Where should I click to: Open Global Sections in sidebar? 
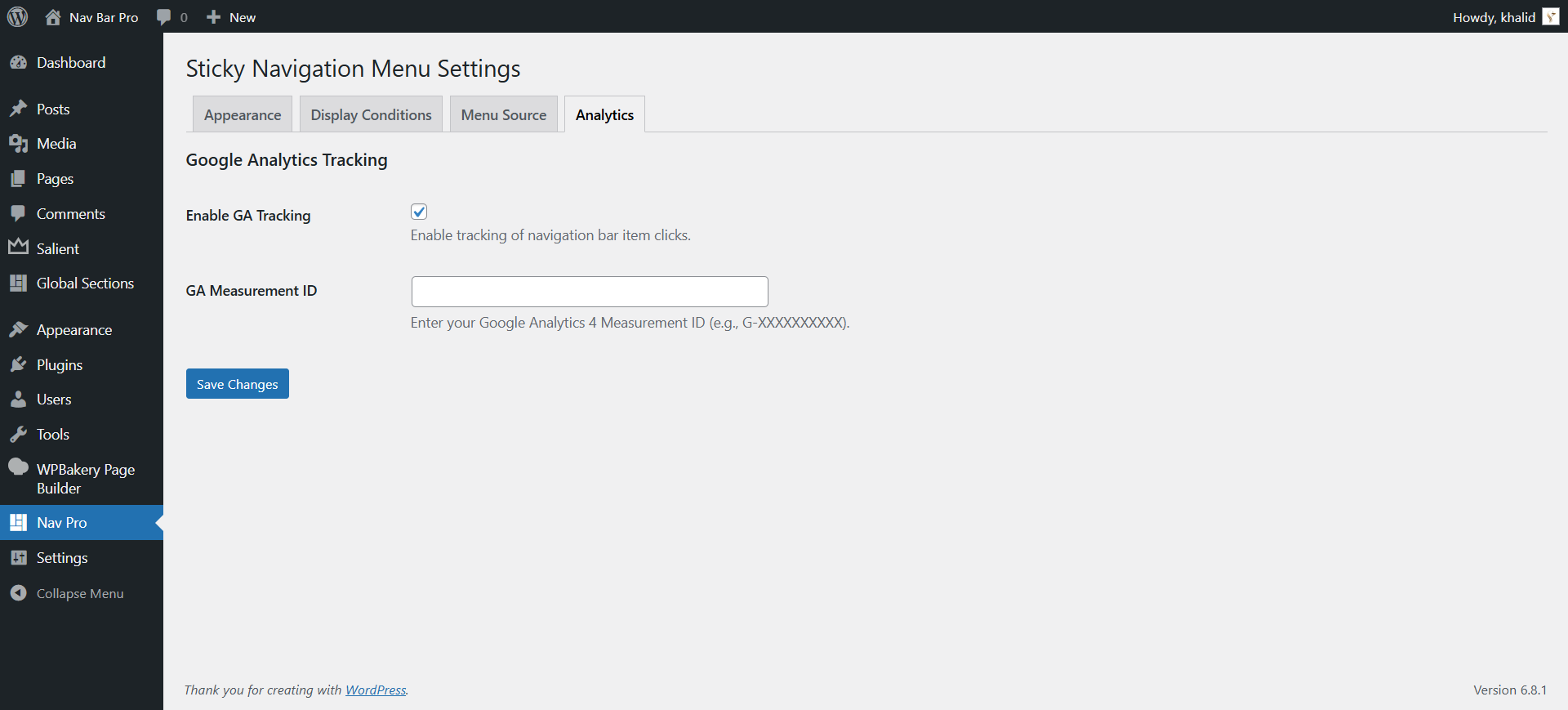pyautogui.click(x=82, y=284)
